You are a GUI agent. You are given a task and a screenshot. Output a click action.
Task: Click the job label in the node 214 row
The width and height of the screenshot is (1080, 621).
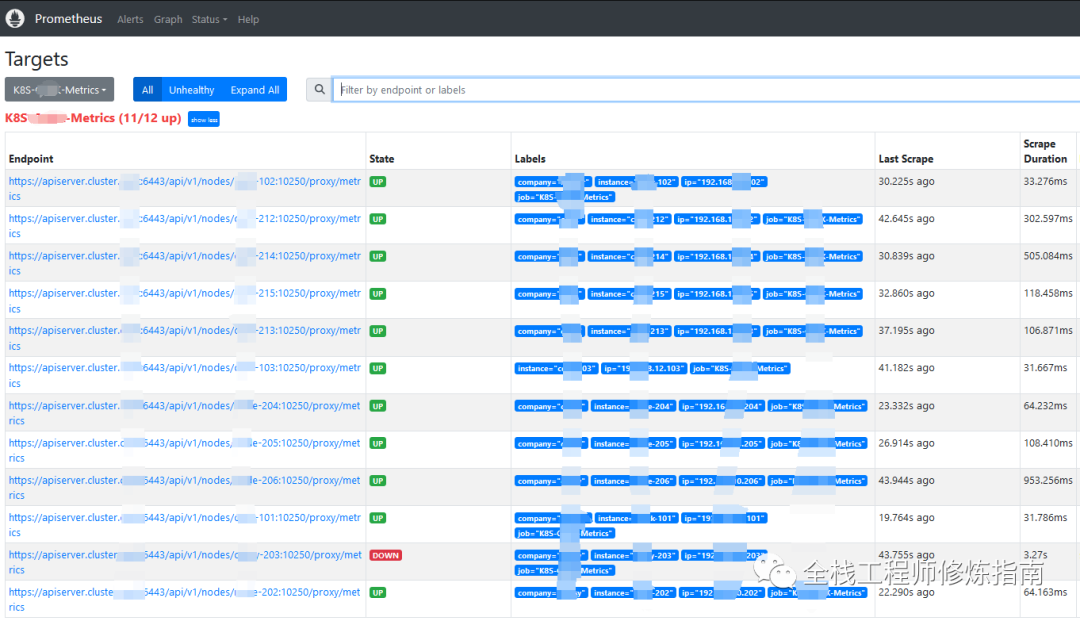[813, 256]
